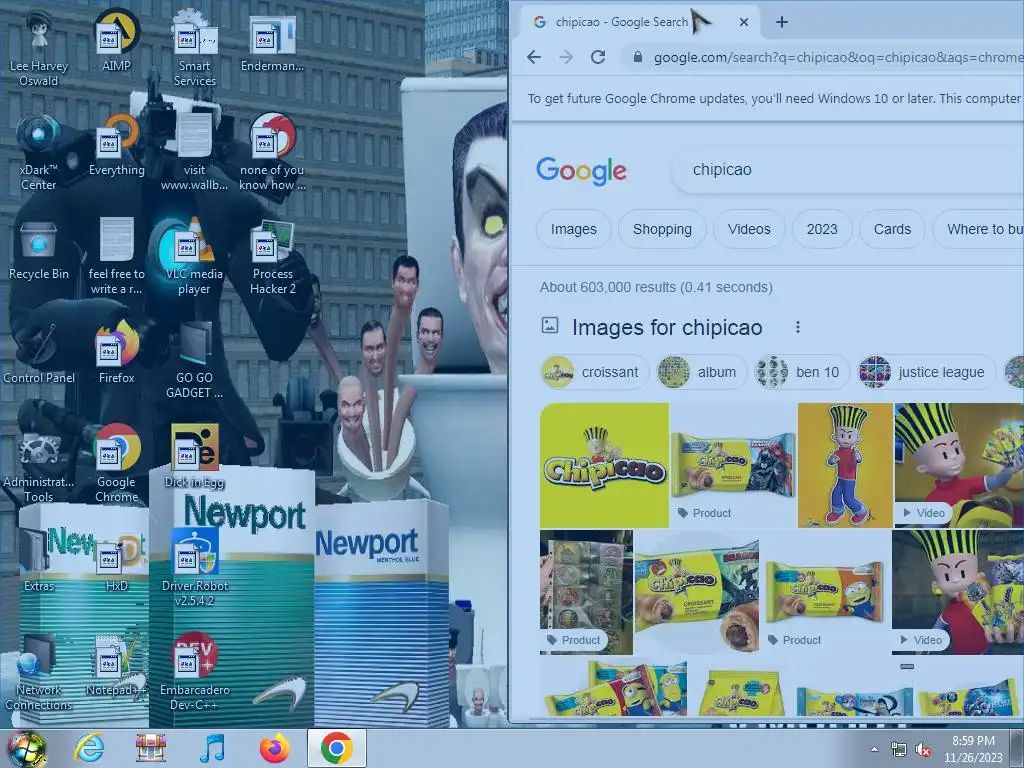Viewport: 1024px width, 768px height.
Task: Filter images by album chip
Action: tap(701, 372)
